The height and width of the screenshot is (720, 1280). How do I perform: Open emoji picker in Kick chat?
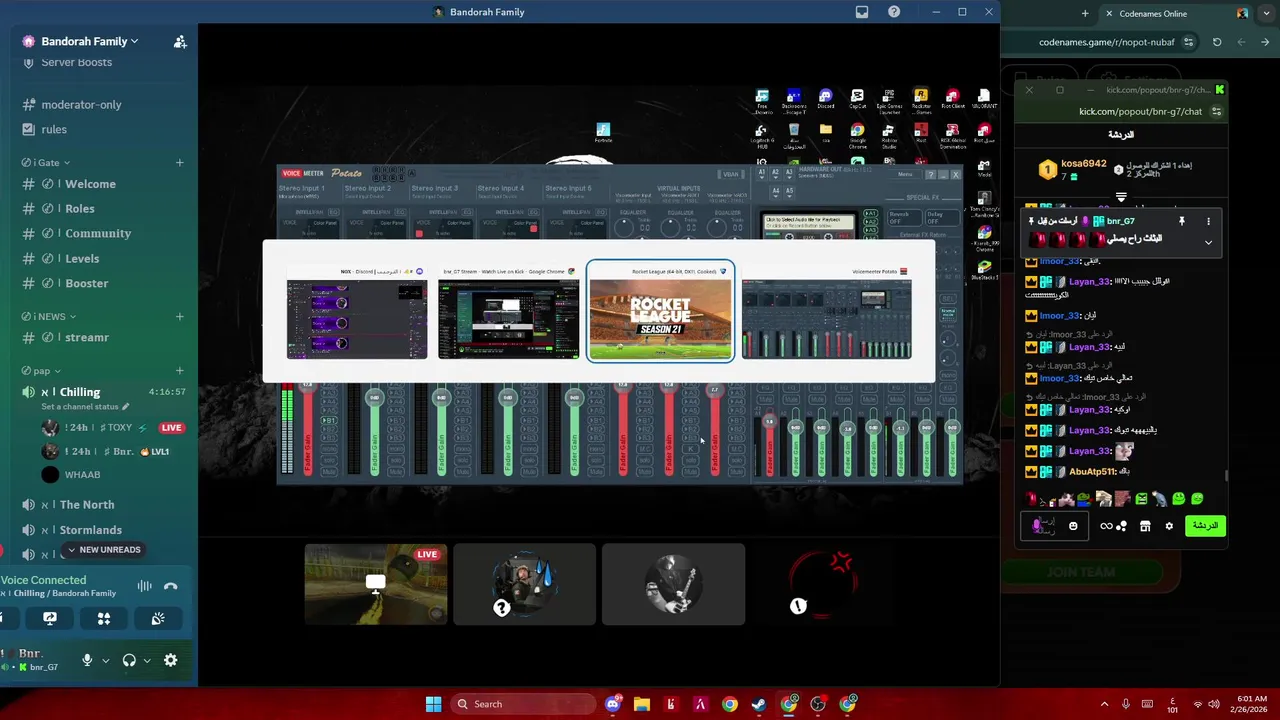coord(1073,526)
